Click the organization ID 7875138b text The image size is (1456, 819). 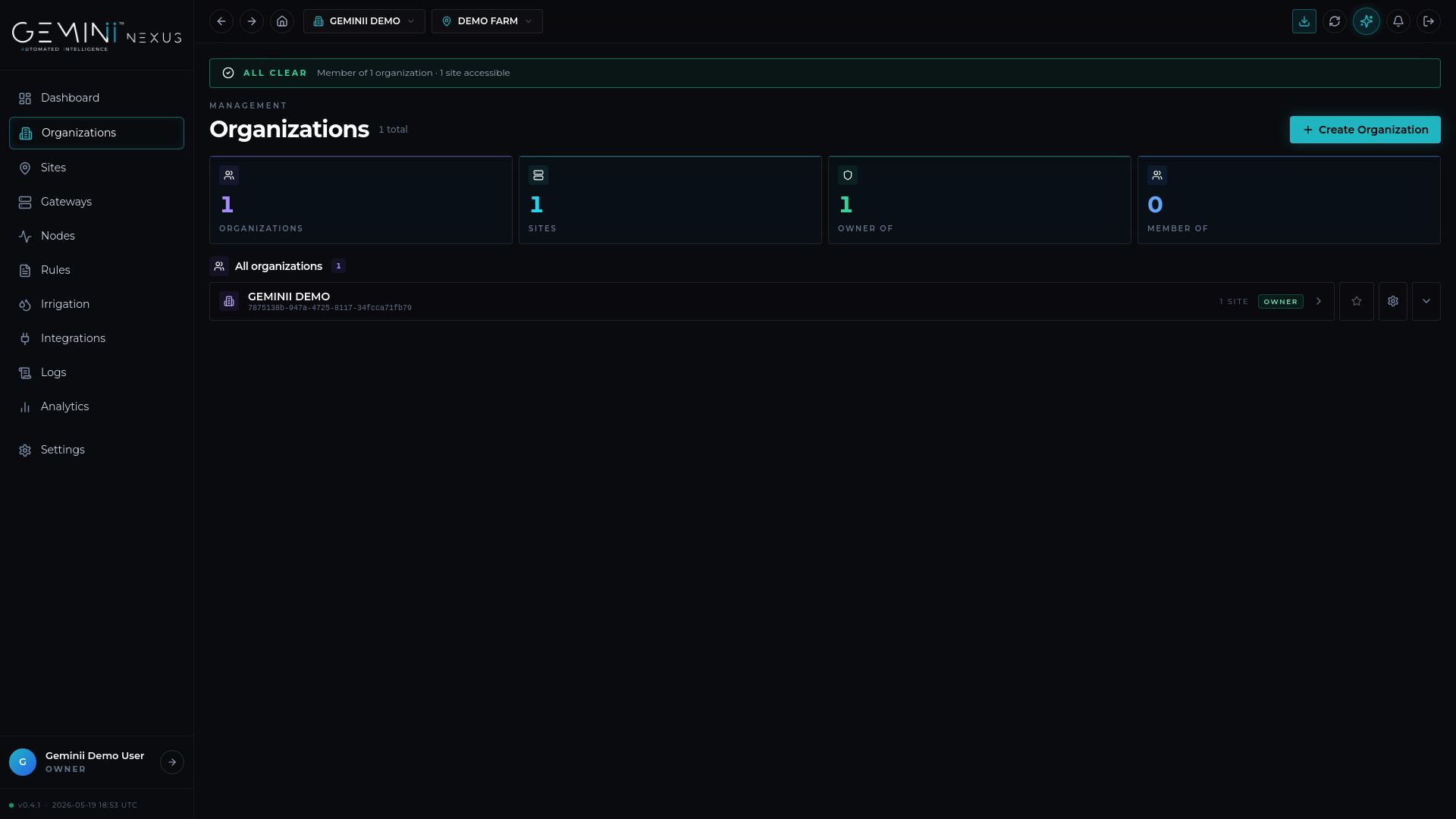330,308
